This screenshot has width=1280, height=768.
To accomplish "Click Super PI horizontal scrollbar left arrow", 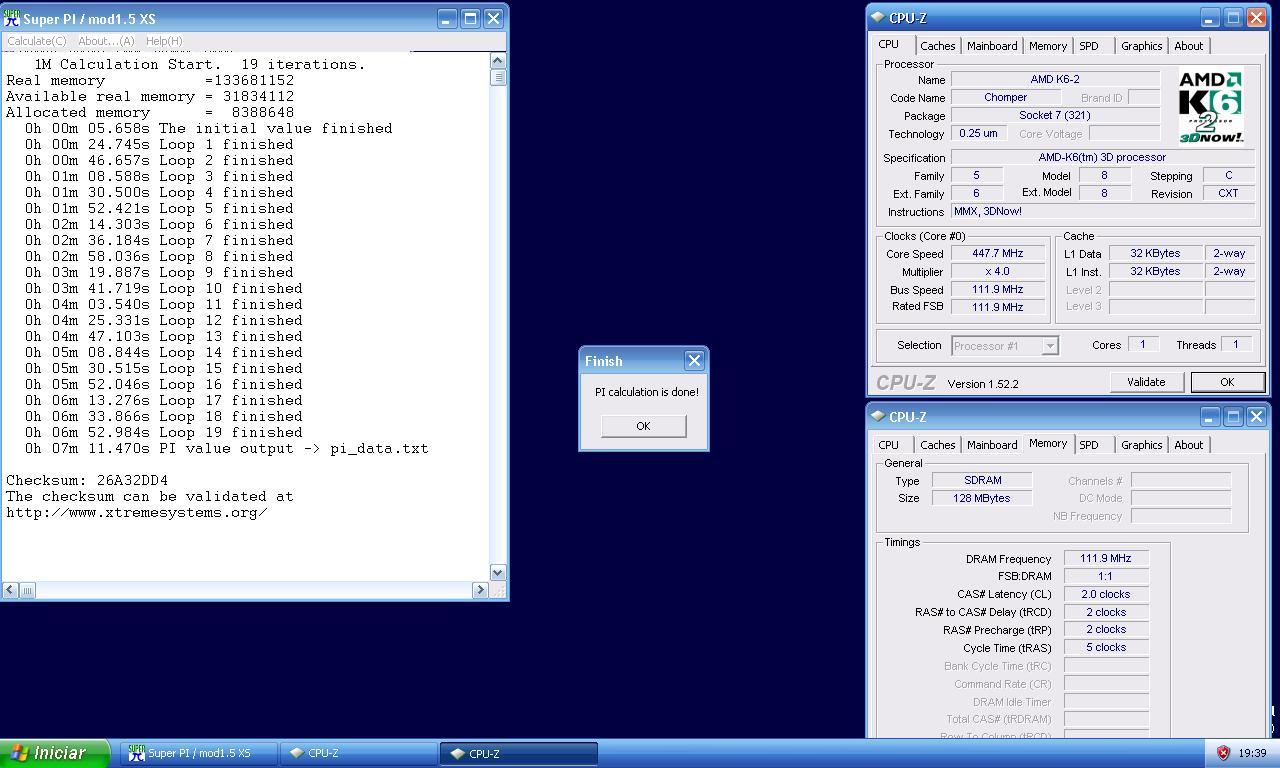I will (10, 590).
